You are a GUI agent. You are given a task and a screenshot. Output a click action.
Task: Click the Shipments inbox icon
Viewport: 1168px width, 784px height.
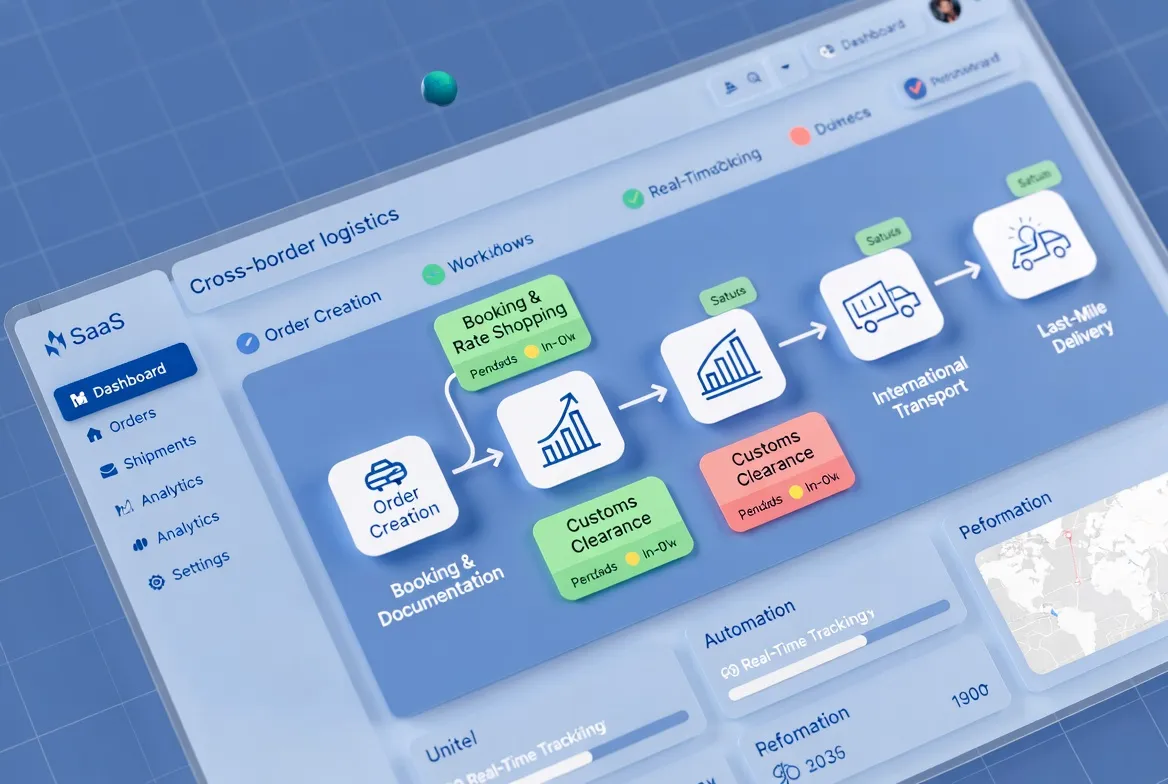click(108, 469)
